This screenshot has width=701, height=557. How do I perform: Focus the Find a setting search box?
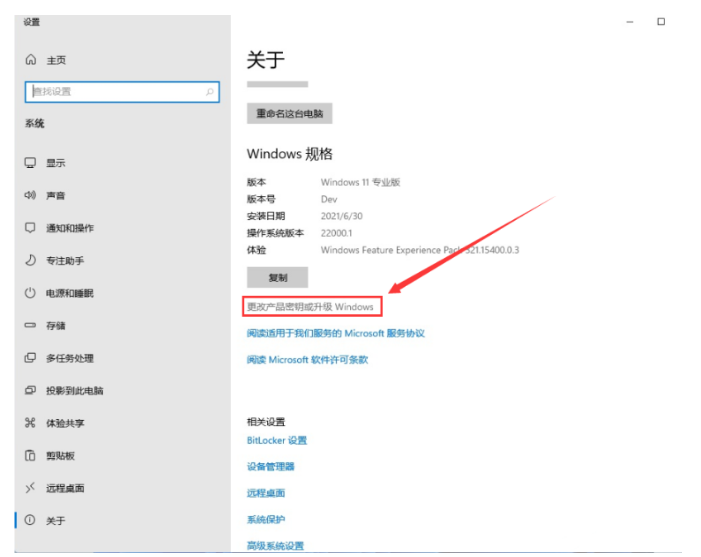[115, 92]
